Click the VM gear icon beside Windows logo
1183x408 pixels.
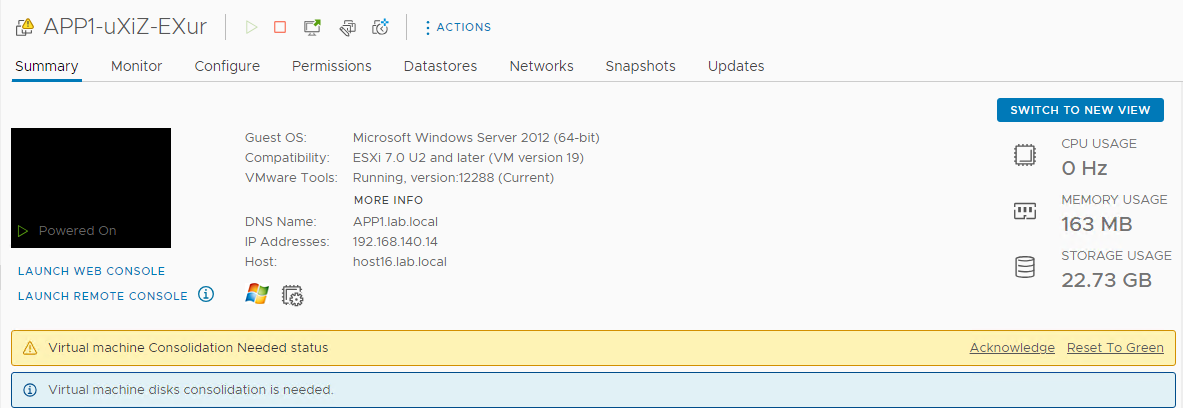tap(293, 295)
